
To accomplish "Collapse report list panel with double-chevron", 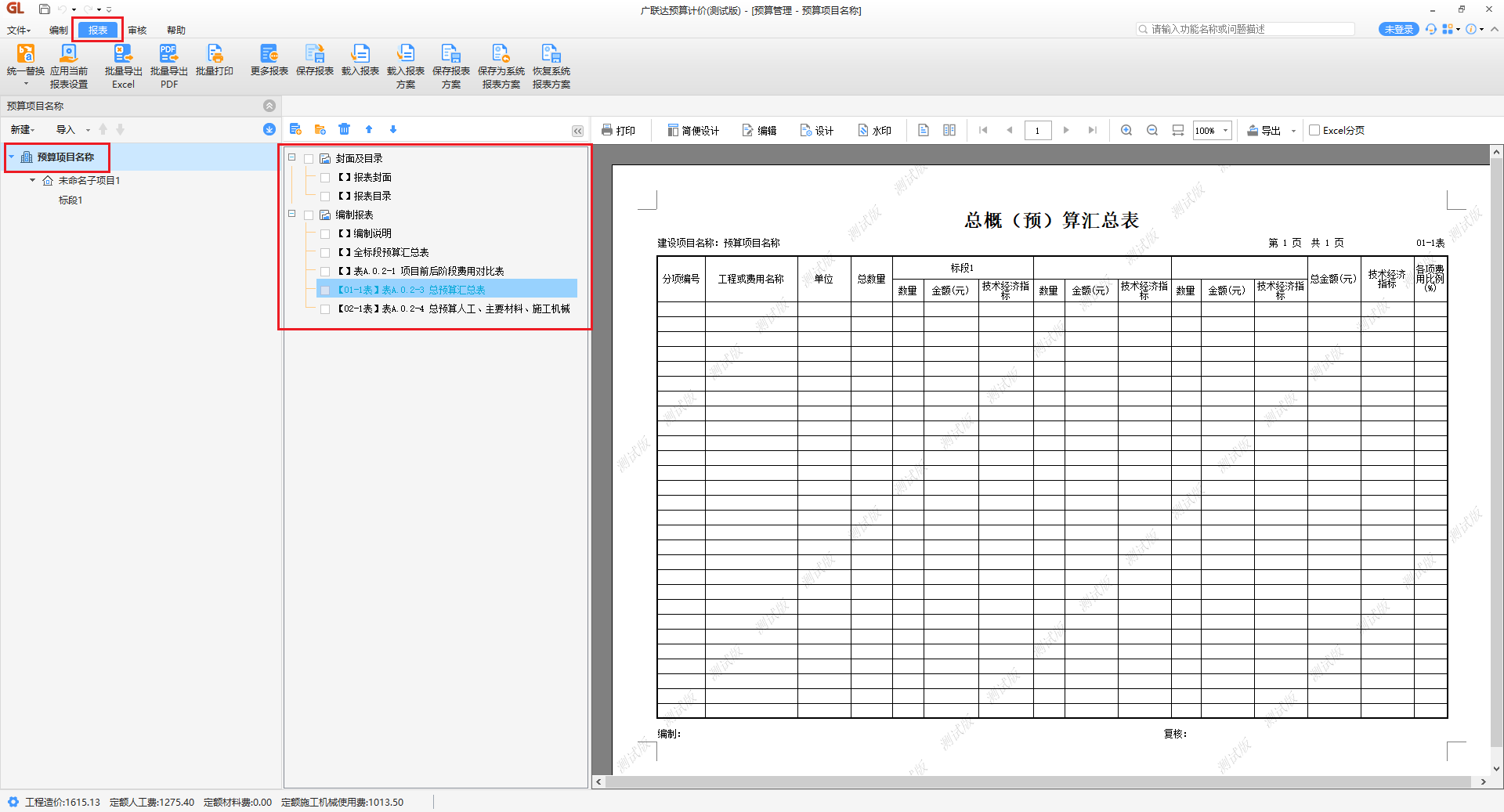I will 577,131.
